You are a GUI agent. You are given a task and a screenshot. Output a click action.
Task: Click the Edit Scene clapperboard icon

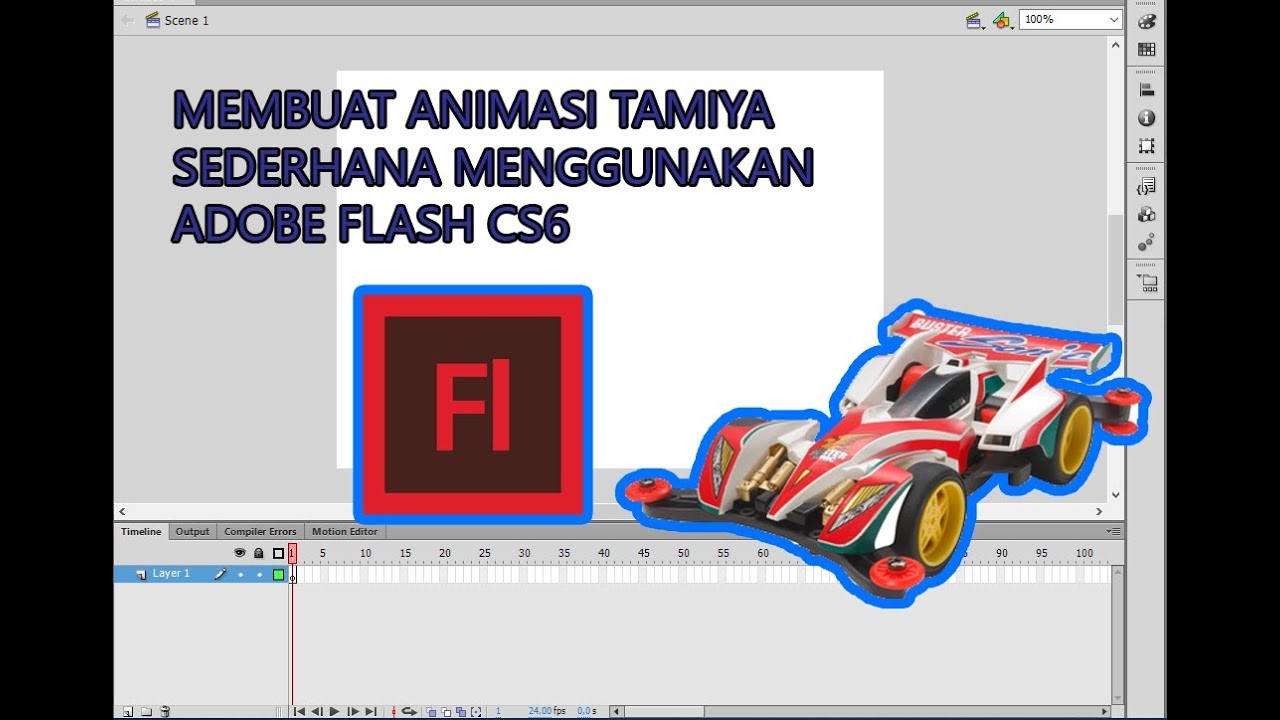(x=975, y=20)
